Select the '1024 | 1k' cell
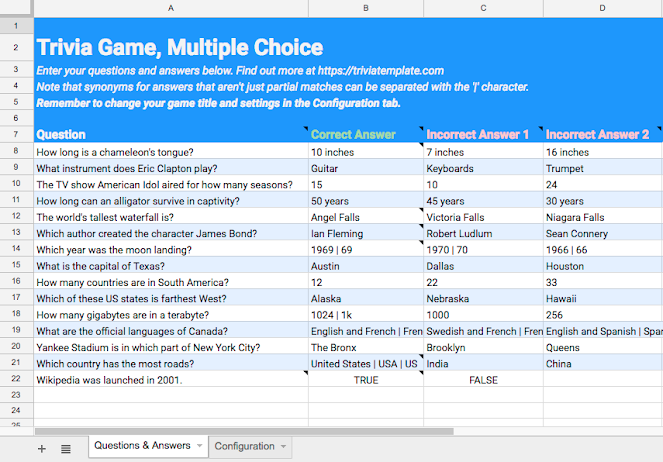Screen dimensions: 663x462 pos(366,314)
